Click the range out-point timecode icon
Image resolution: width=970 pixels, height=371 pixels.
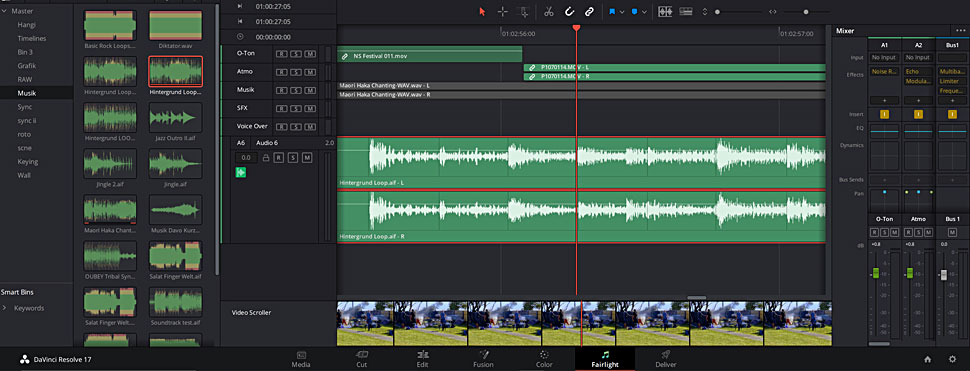coord(240,6)
